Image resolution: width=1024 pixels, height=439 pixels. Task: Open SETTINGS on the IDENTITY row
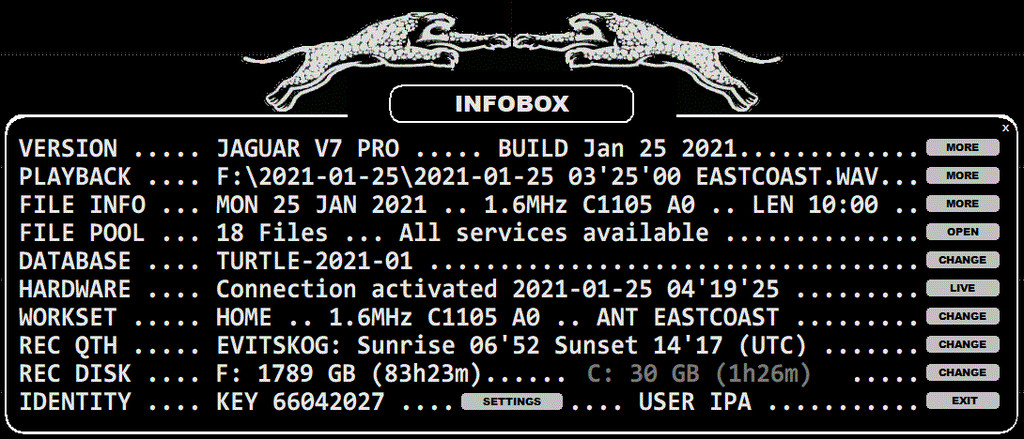coord(511,402)
